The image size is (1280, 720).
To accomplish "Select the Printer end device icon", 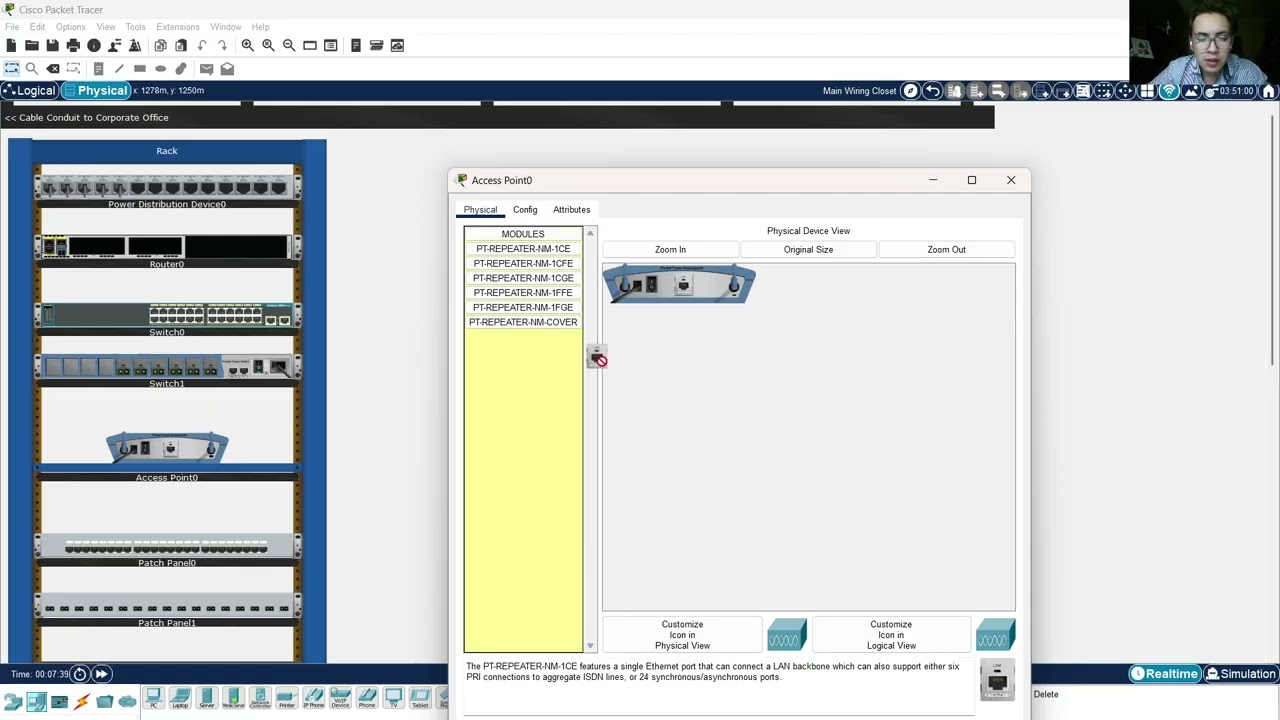I will [x=286, y=698].
